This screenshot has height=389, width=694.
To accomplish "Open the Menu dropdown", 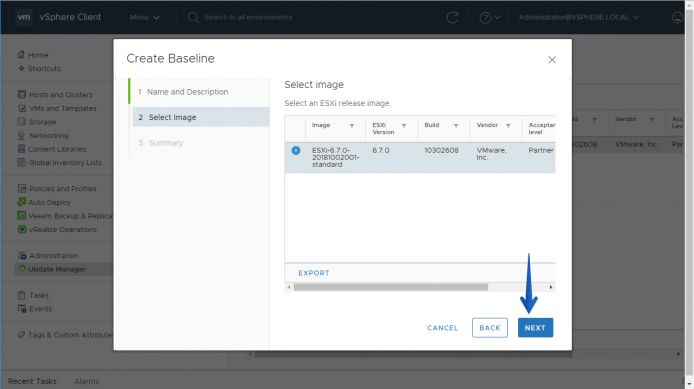I will click(144, 17).
